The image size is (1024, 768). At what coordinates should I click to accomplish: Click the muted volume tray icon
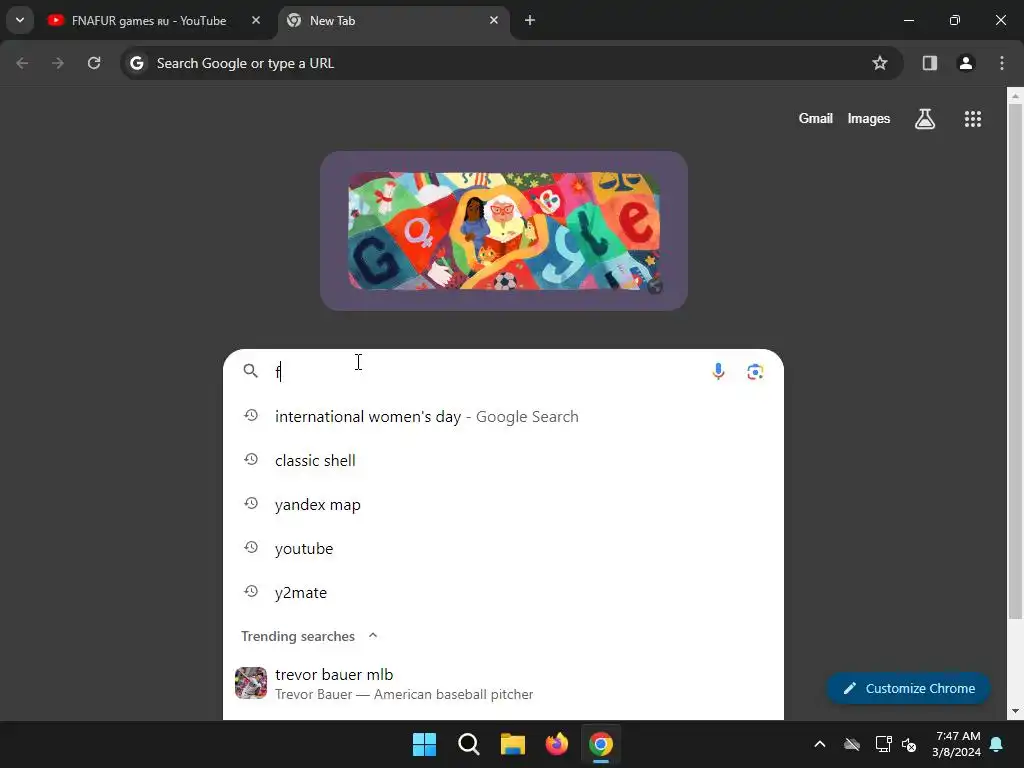908,744
